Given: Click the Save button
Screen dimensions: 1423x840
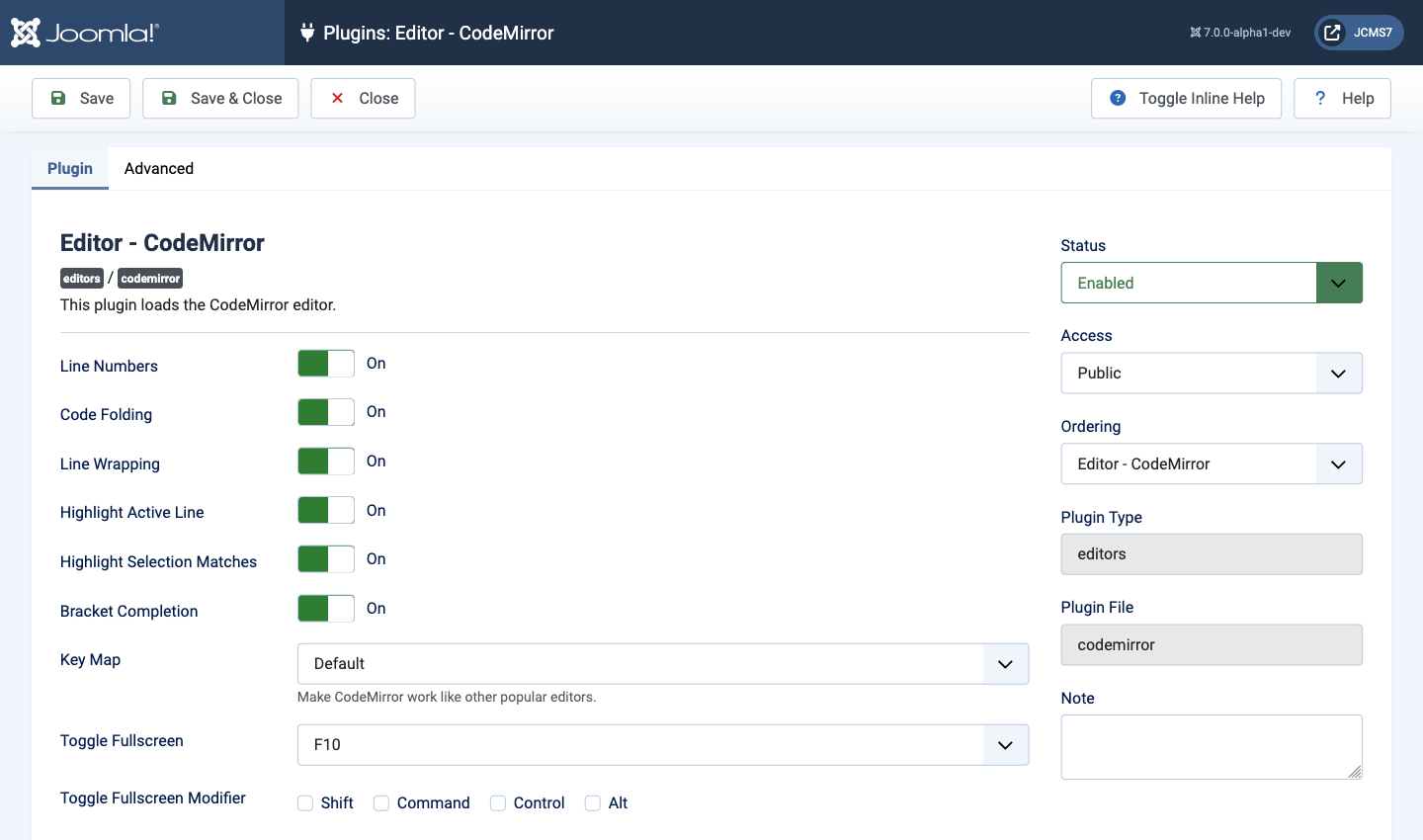Looking at the screenshot, I should (81, 98).
